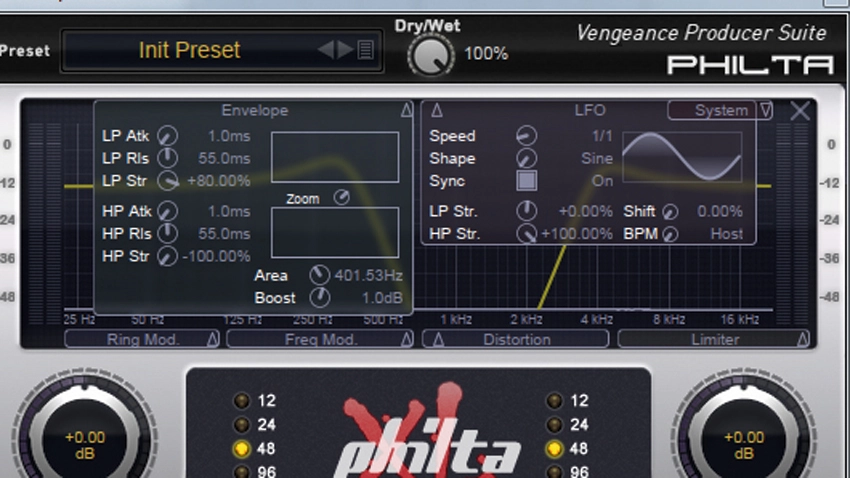Expand the Distortion section
Viewport: 850px width, 478px height.
tap(516, 339)
